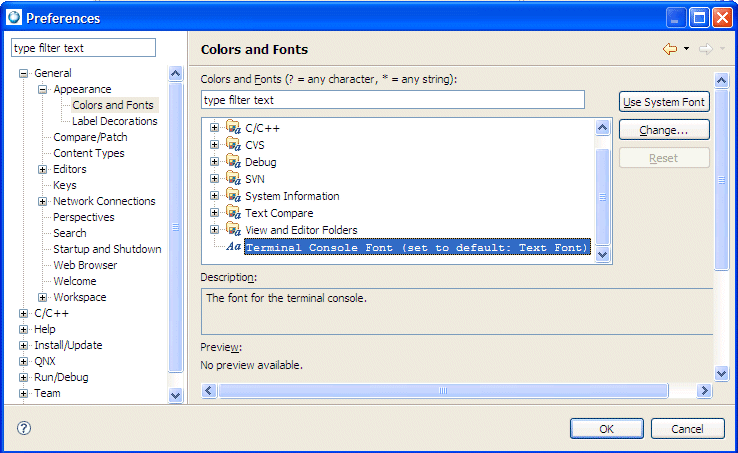Click the help question mark icon
The width and height of the screenshot is (738, 453).
tap(24, 428)
